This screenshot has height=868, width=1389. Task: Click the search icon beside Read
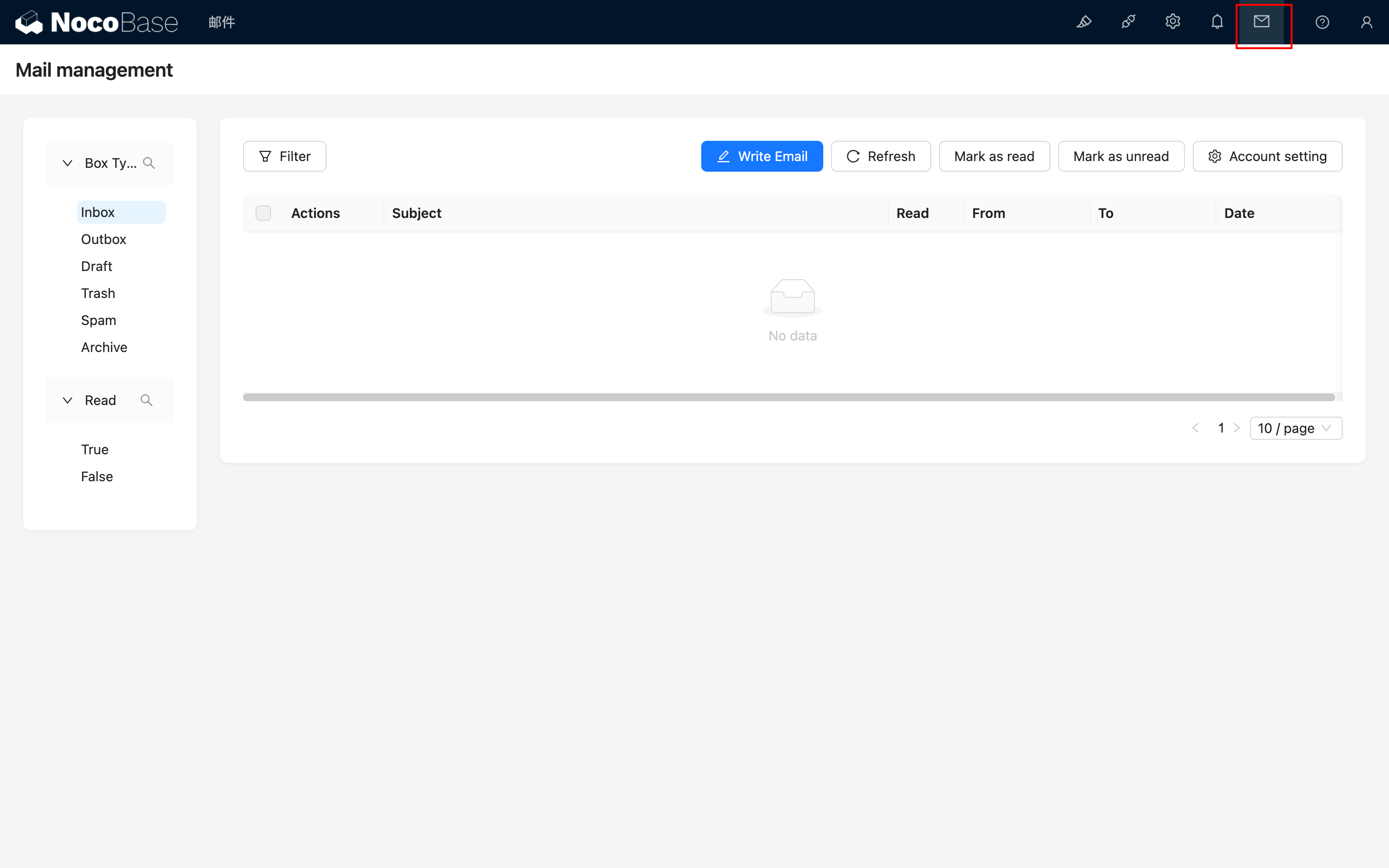click(146, 400)
